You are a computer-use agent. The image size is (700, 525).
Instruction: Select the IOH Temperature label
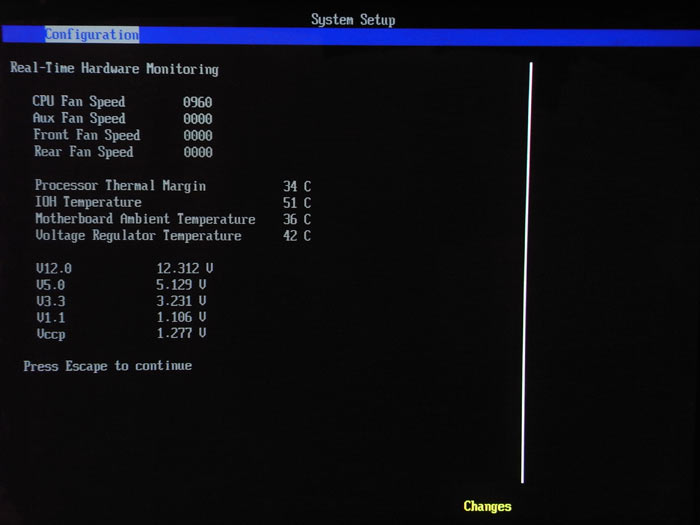88,202
